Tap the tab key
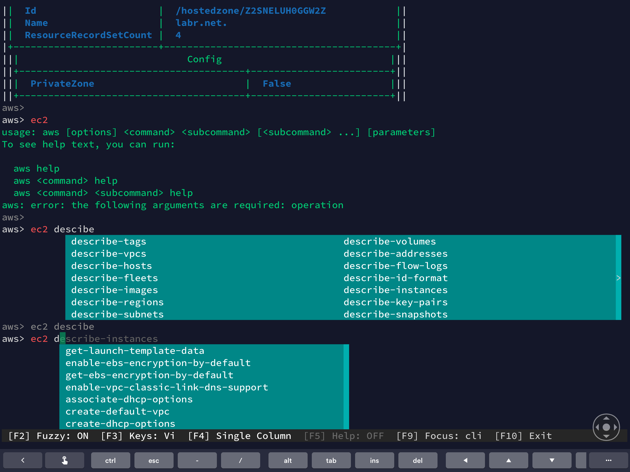 click(x=331, y=460)
